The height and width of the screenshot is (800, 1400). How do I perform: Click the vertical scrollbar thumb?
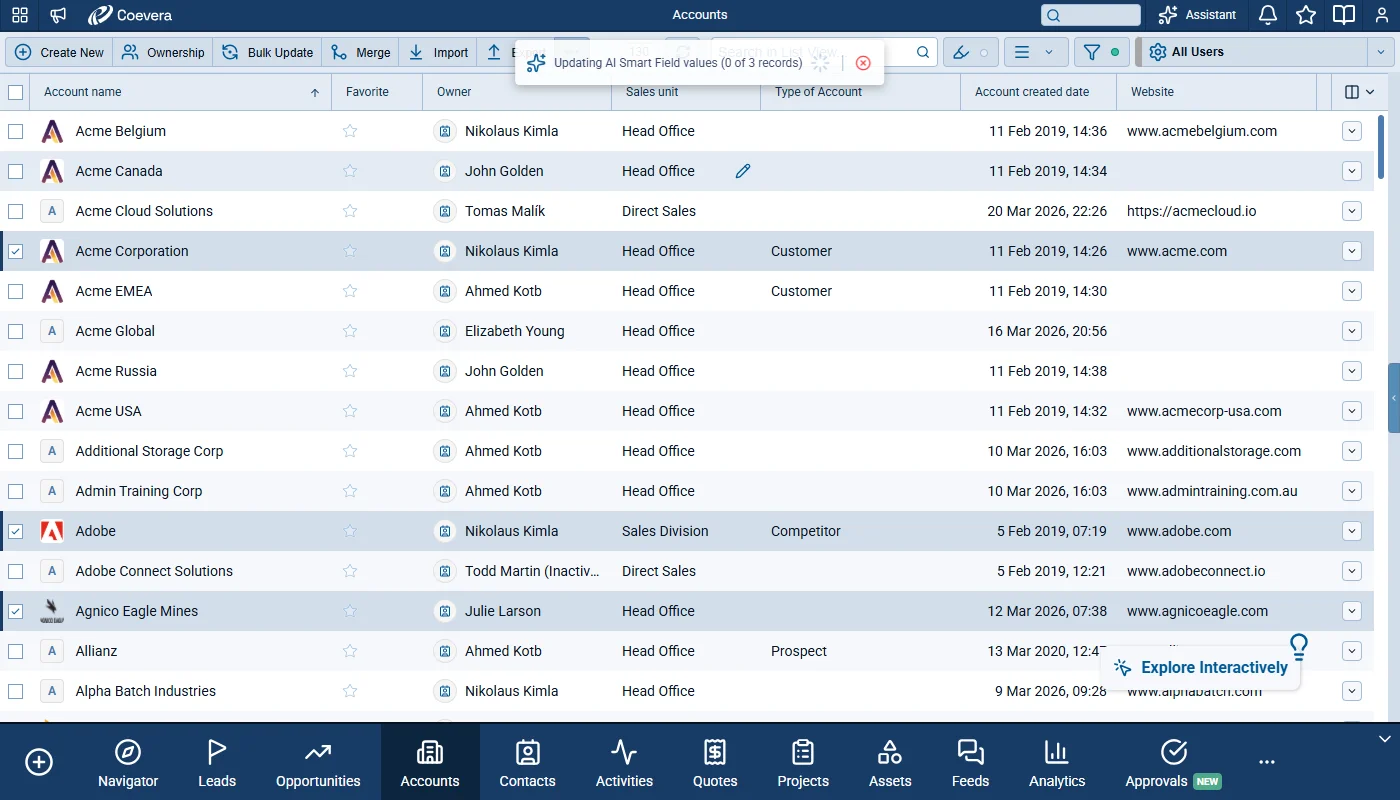(1381, 145)
